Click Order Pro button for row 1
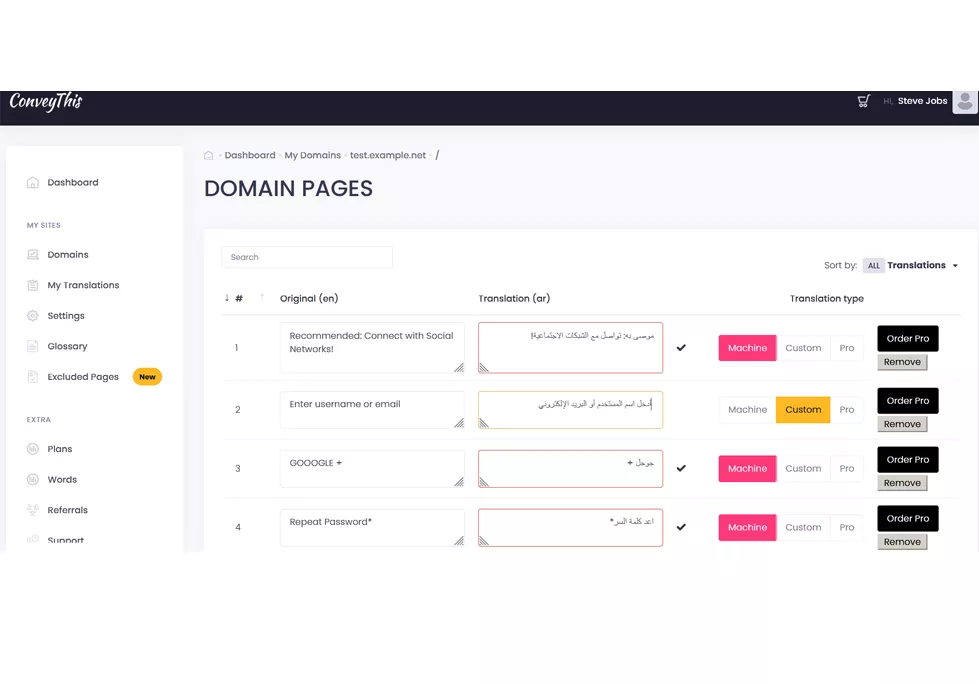This screenshot has width=979, height=683. (907, 339)
